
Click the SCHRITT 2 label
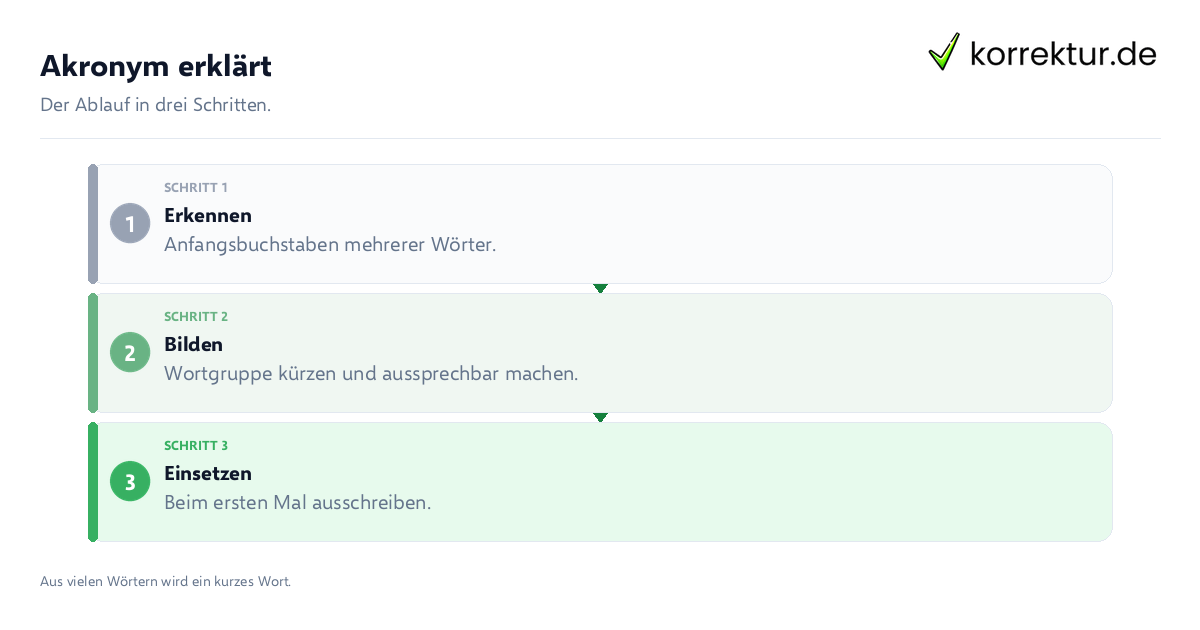(x=196, y=316)
